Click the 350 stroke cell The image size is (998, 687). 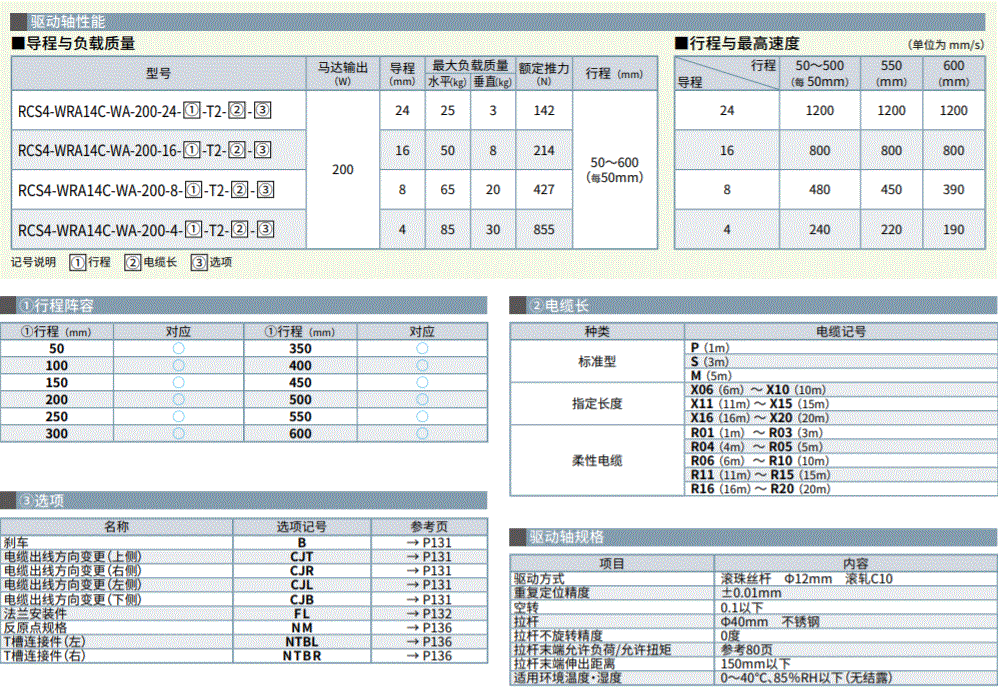pyautogui.click(x=300, y=349)
